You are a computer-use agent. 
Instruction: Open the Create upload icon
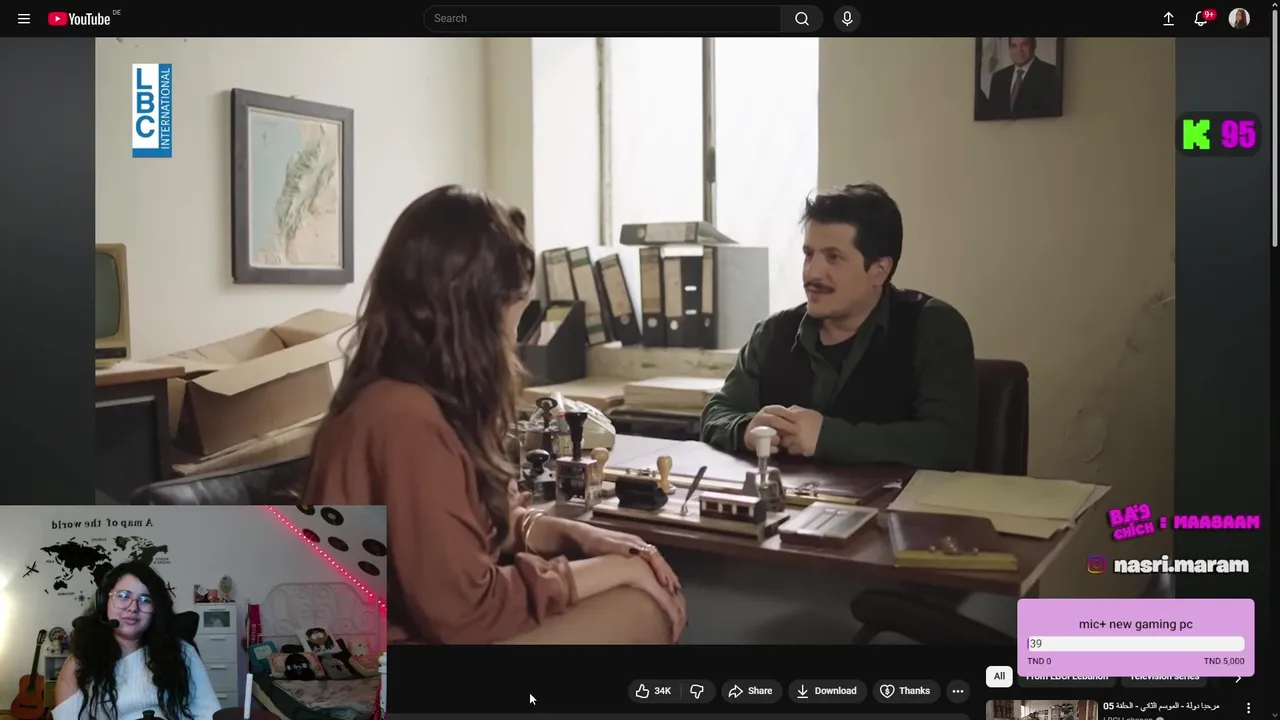coord(1168,18)
